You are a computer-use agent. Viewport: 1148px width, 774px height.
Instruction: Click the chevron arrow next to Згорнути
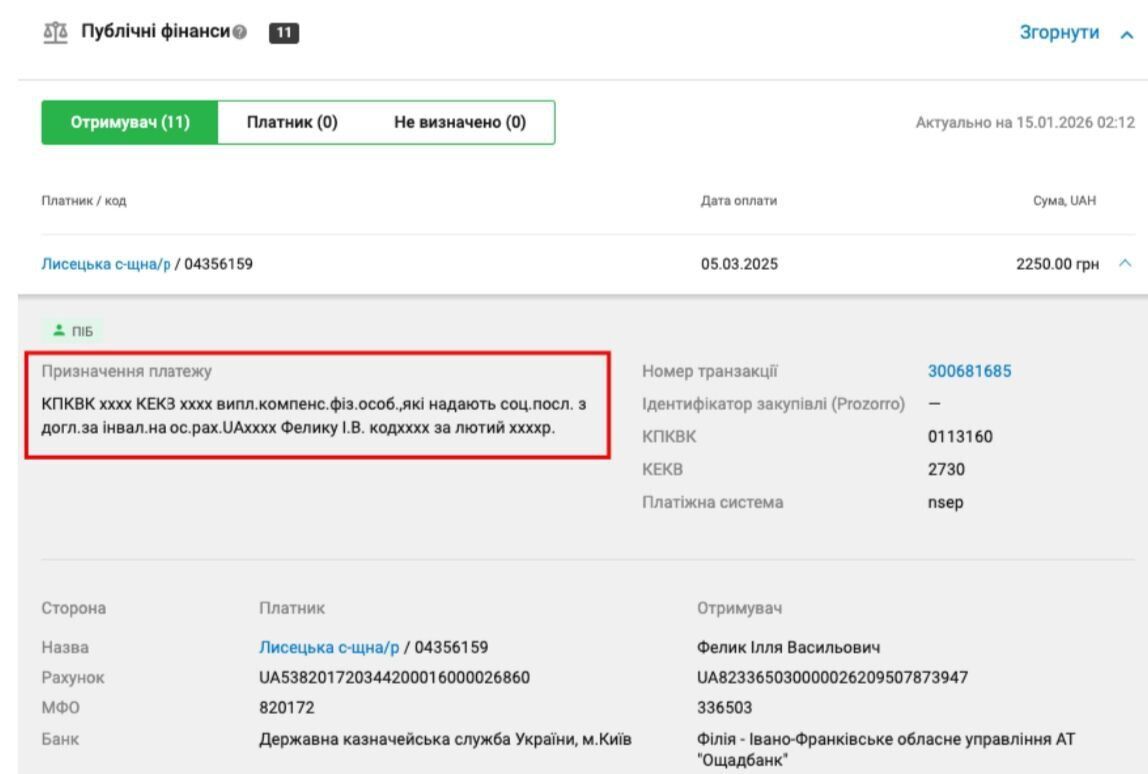pyautogui.click(x=1128, y=35)
